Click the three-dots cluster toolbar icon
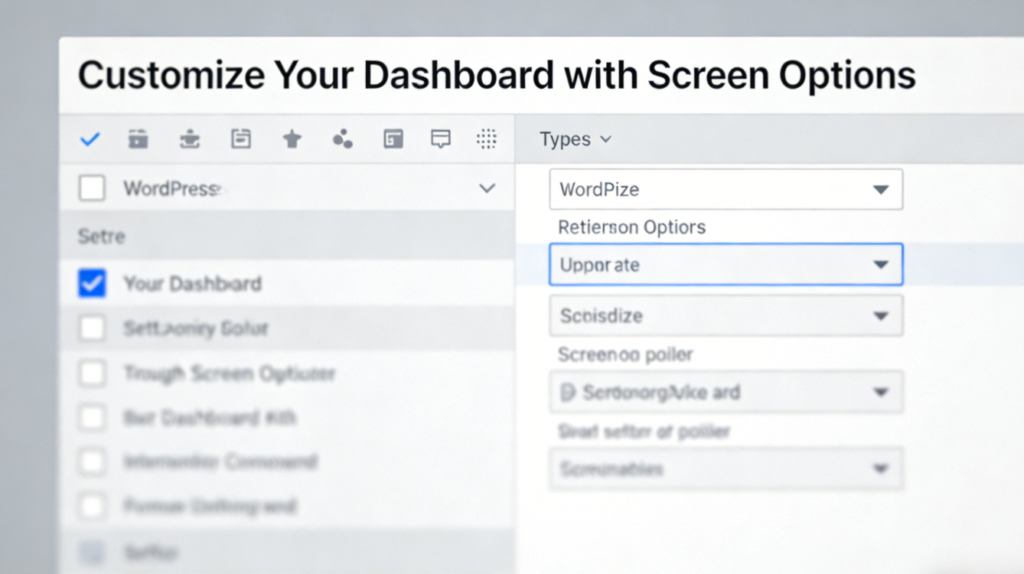1024x574 pixels. point(342,140)
